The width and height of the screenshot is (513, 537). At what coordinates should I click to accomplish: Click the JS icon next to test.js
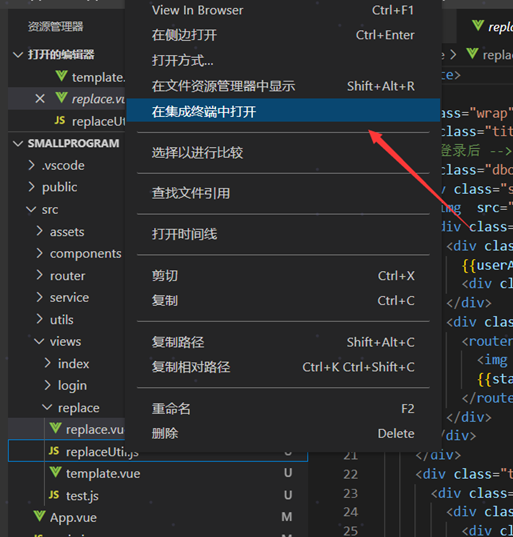(54, 495)
